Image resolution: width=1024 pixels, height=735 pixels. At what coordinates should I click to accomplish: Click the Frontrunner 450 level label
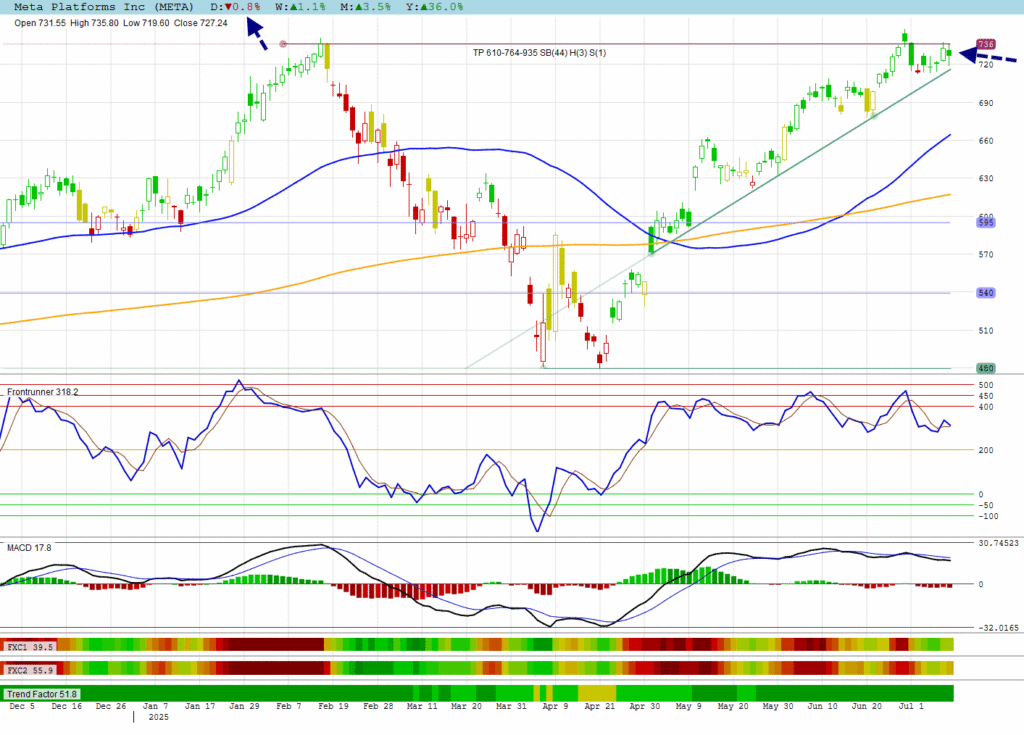[985, 397]
